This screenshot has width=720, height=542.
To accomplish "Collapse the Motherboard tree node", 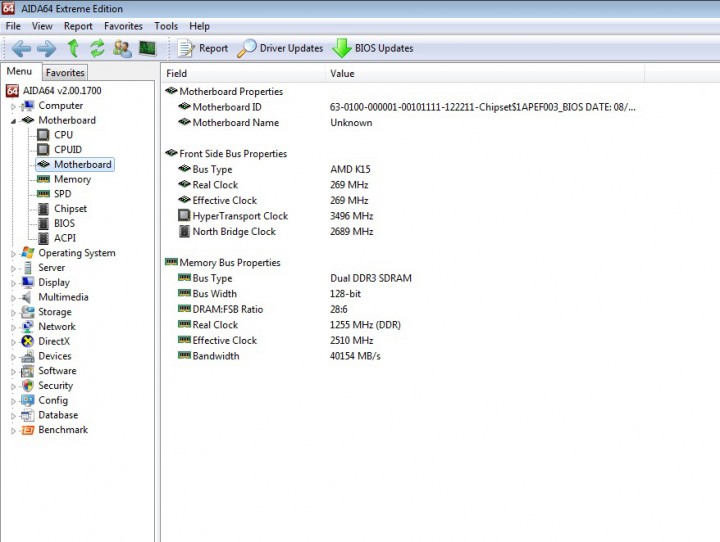I will 13,121.
